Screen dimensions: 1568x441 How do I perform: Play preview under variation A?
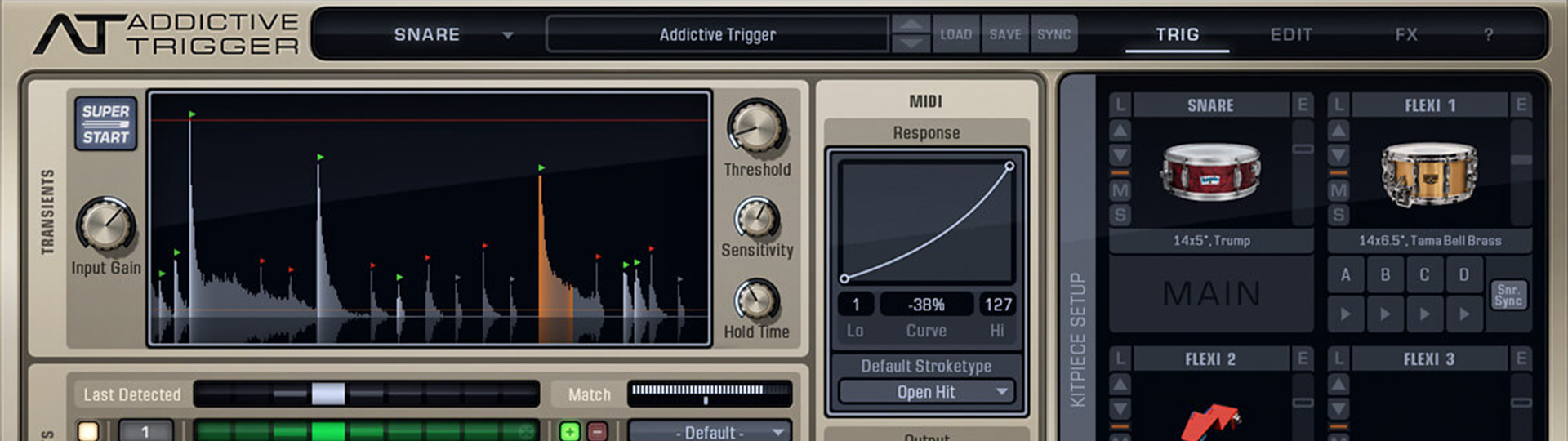click(1345, 314)
